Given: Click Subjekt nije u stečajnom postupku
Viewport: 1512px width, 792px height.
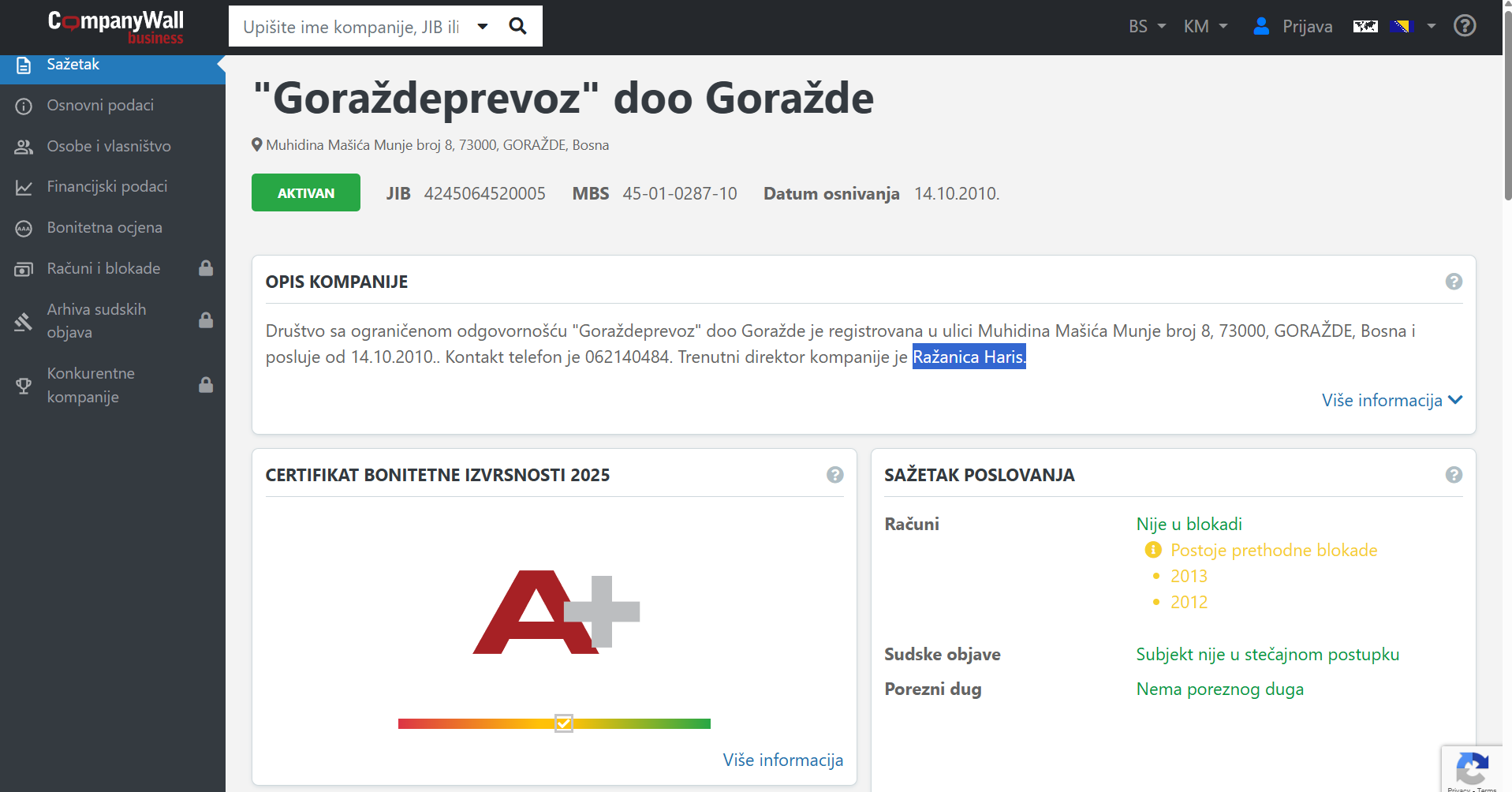Looking at the screenshot, I should click(x=1267, y=654).
